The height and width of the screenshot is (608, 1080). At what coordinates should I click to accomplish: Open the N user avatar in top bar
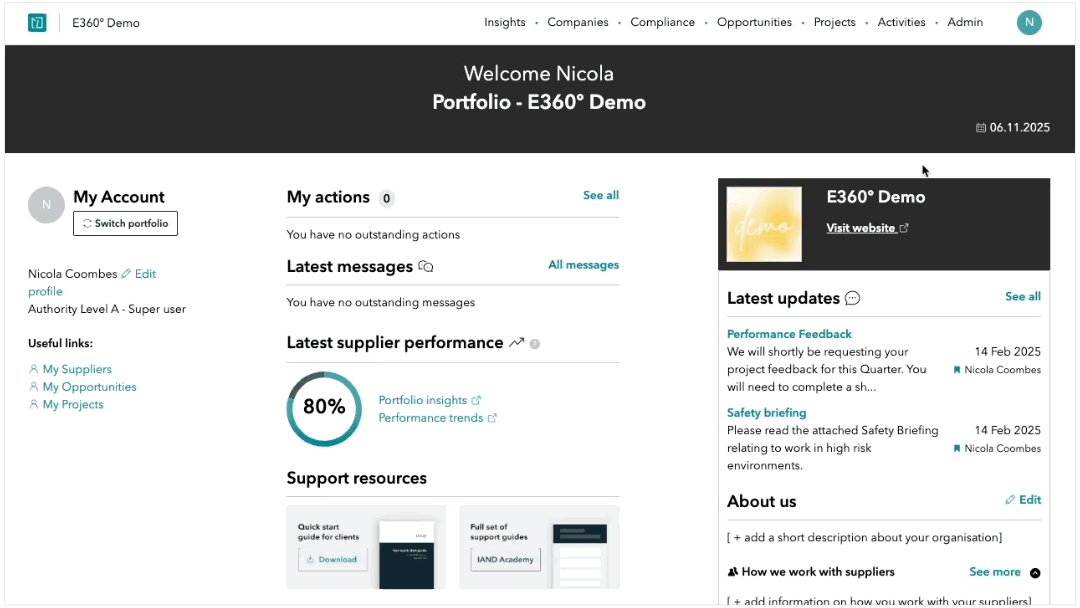coord(1029,22)
